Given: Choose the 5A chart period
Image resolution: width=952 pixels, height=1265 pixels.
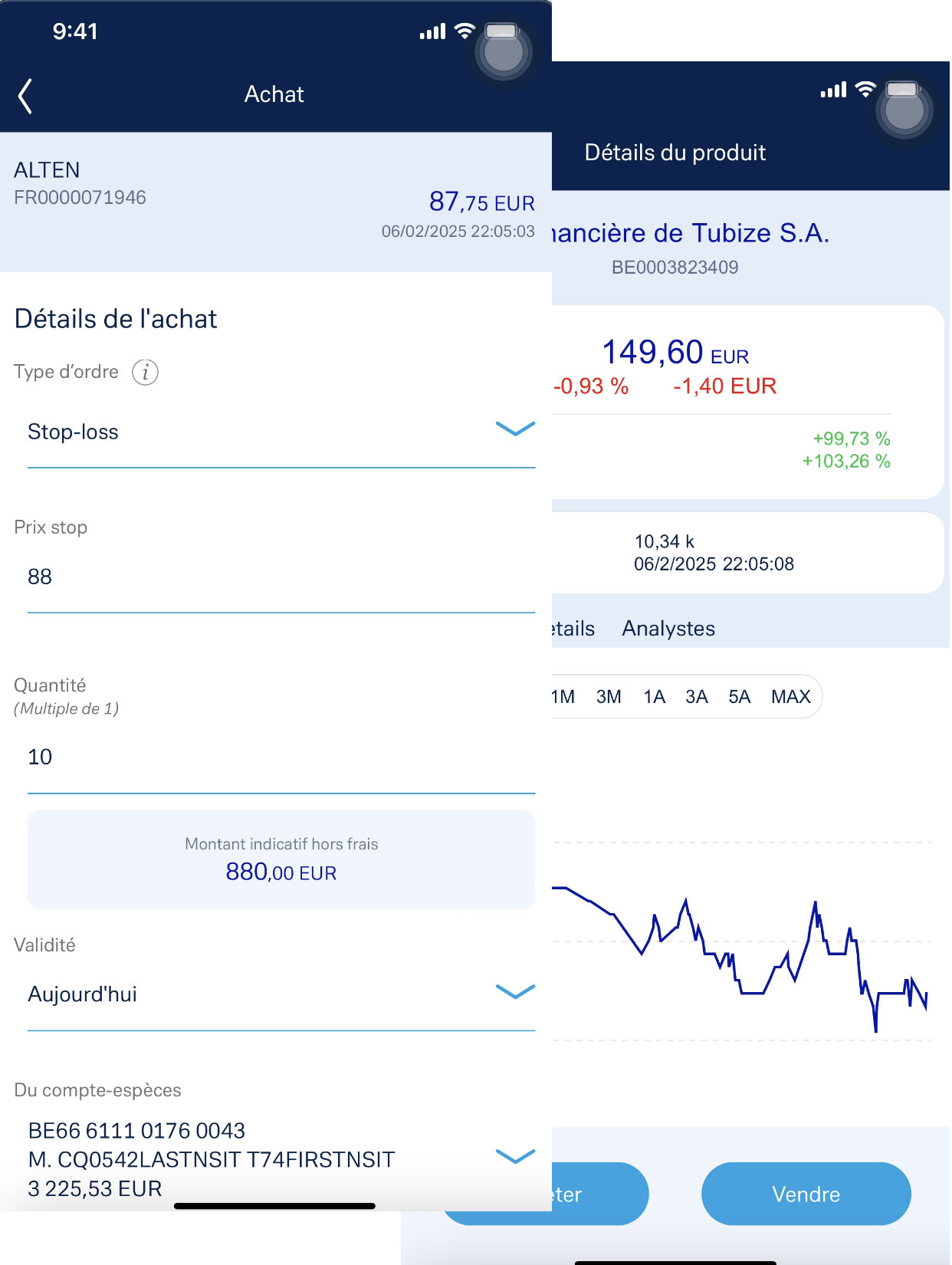Looking at the screenshot, I should tap(739, 697).
